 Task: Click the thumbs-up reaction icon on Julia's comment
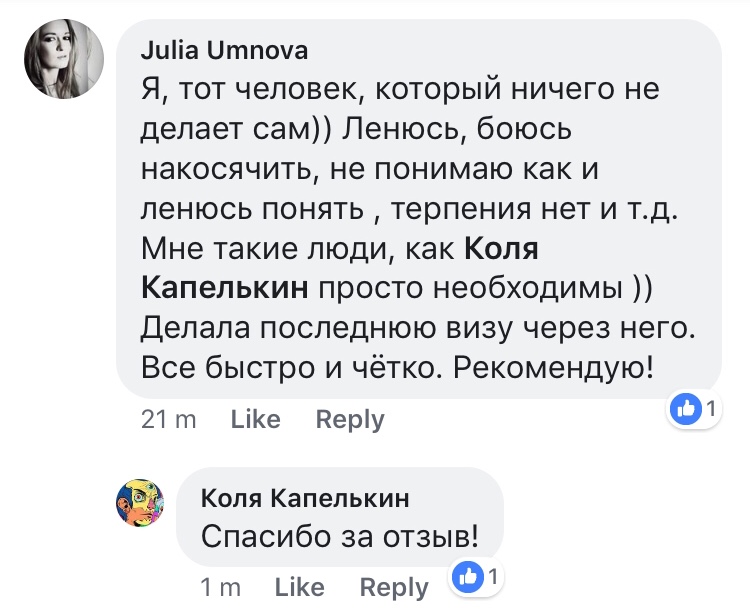pyautogui.click(x=686, y=407)
